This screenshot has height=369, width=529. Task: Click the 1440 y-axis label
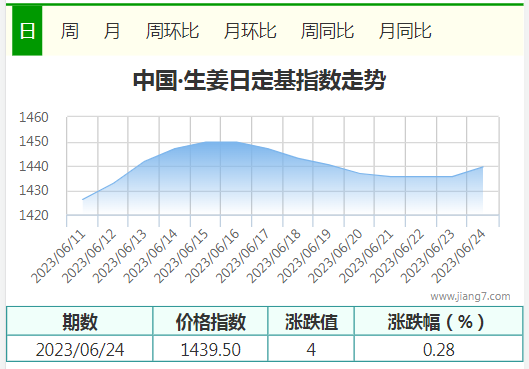pyautogui.click(x=34, y=166)
